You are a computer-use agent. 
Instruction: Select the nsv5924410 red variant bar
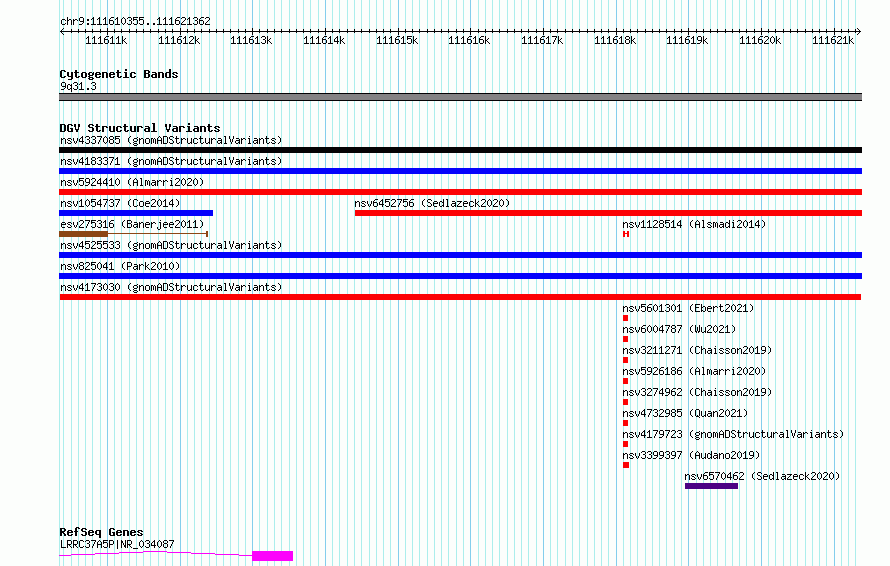460,192
